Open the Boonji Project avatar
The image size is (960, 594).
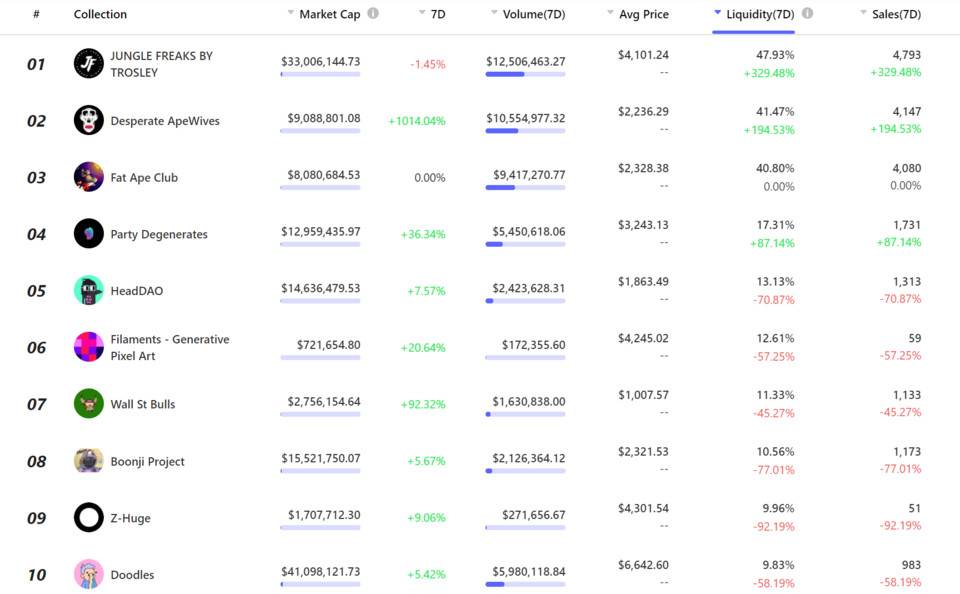[89, 461]
